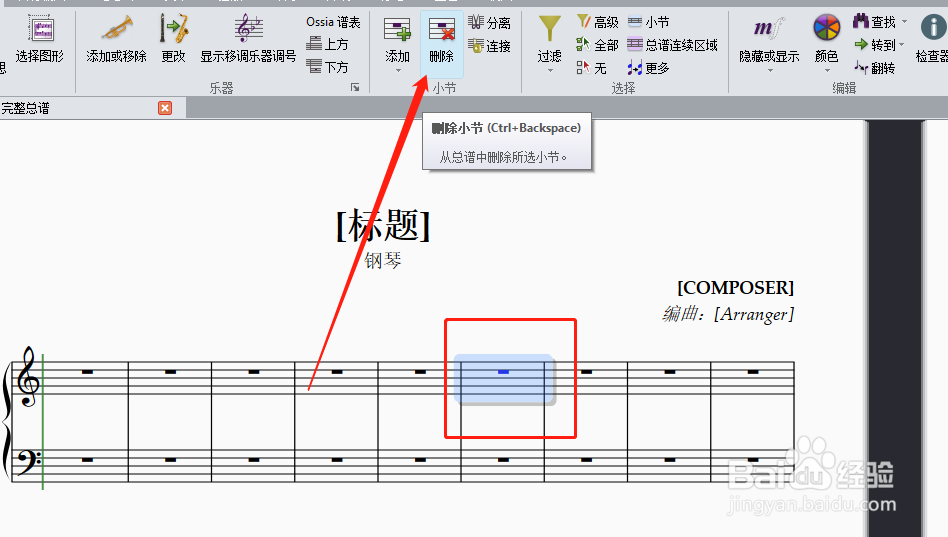Click the Color (颜色) wheel icon
948x537 pixels.
point(826,28)
